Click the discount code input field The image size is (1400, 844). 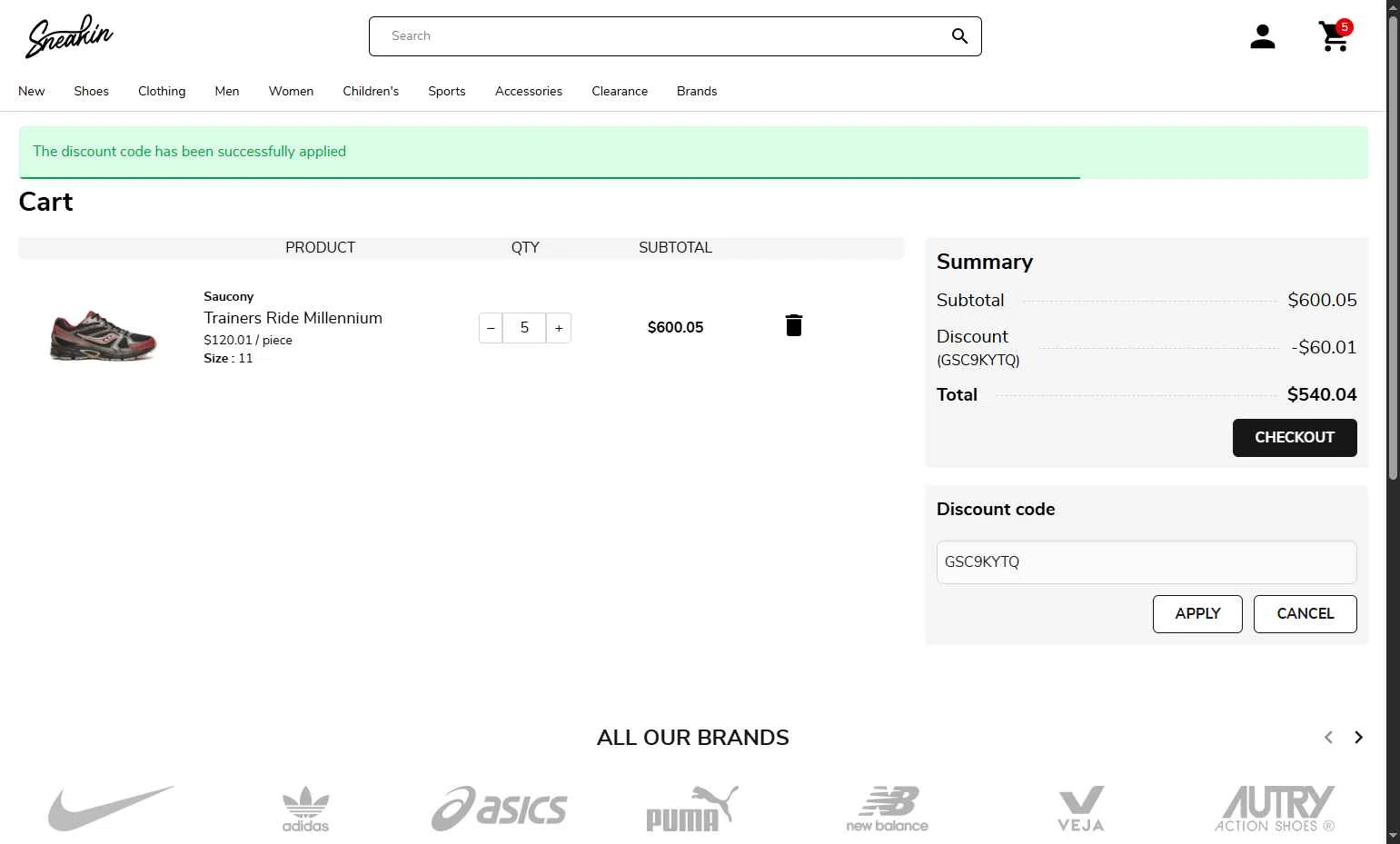1147,562
